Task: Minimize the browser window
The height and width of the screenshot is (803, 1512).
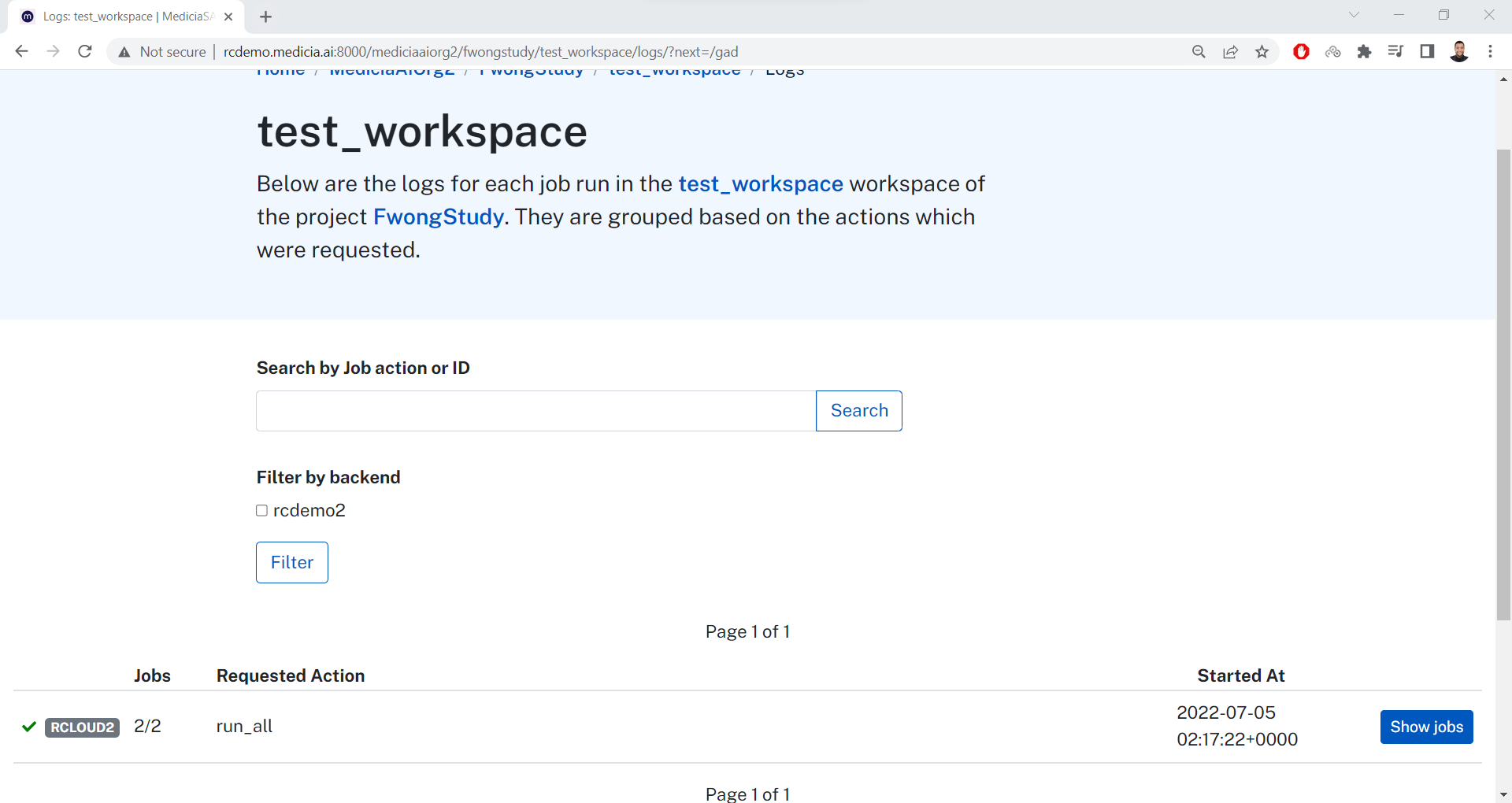Action: [1399, 15]
